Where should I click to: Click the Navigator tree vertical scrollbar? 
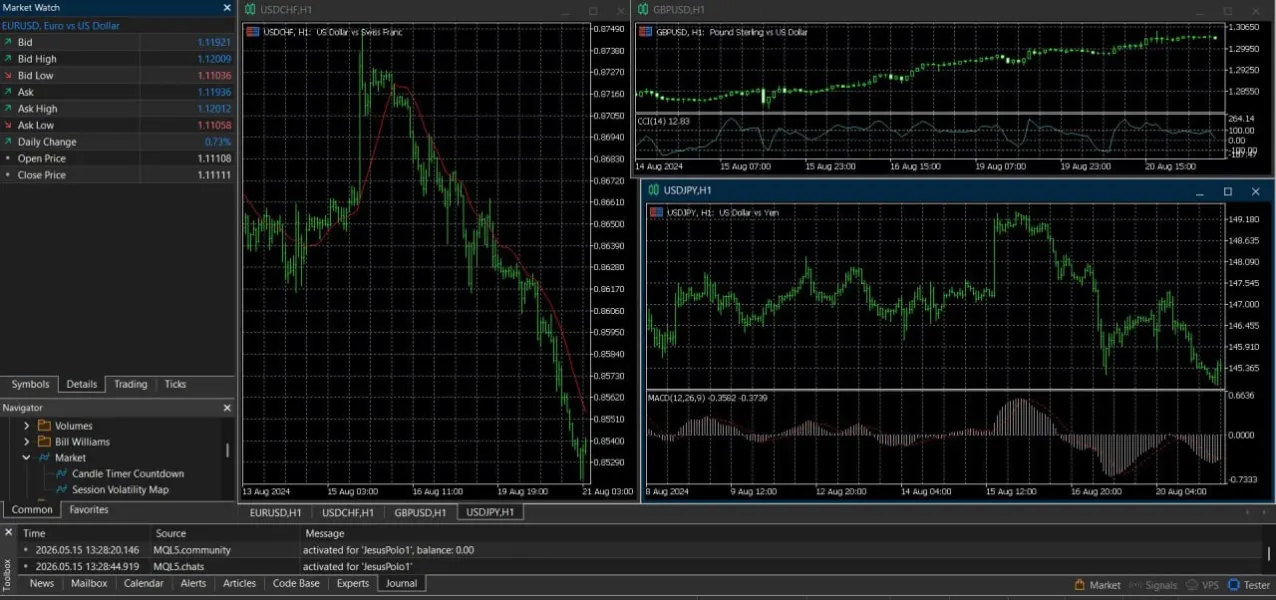(227, 450)
